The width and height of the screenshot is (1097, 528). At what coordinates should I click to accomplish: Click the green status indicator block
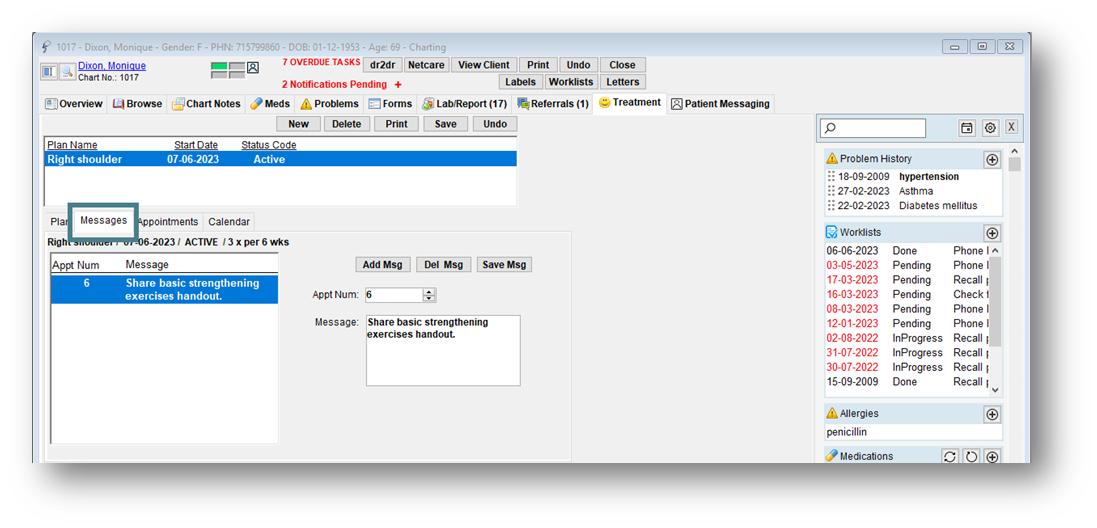pos(219,66)
